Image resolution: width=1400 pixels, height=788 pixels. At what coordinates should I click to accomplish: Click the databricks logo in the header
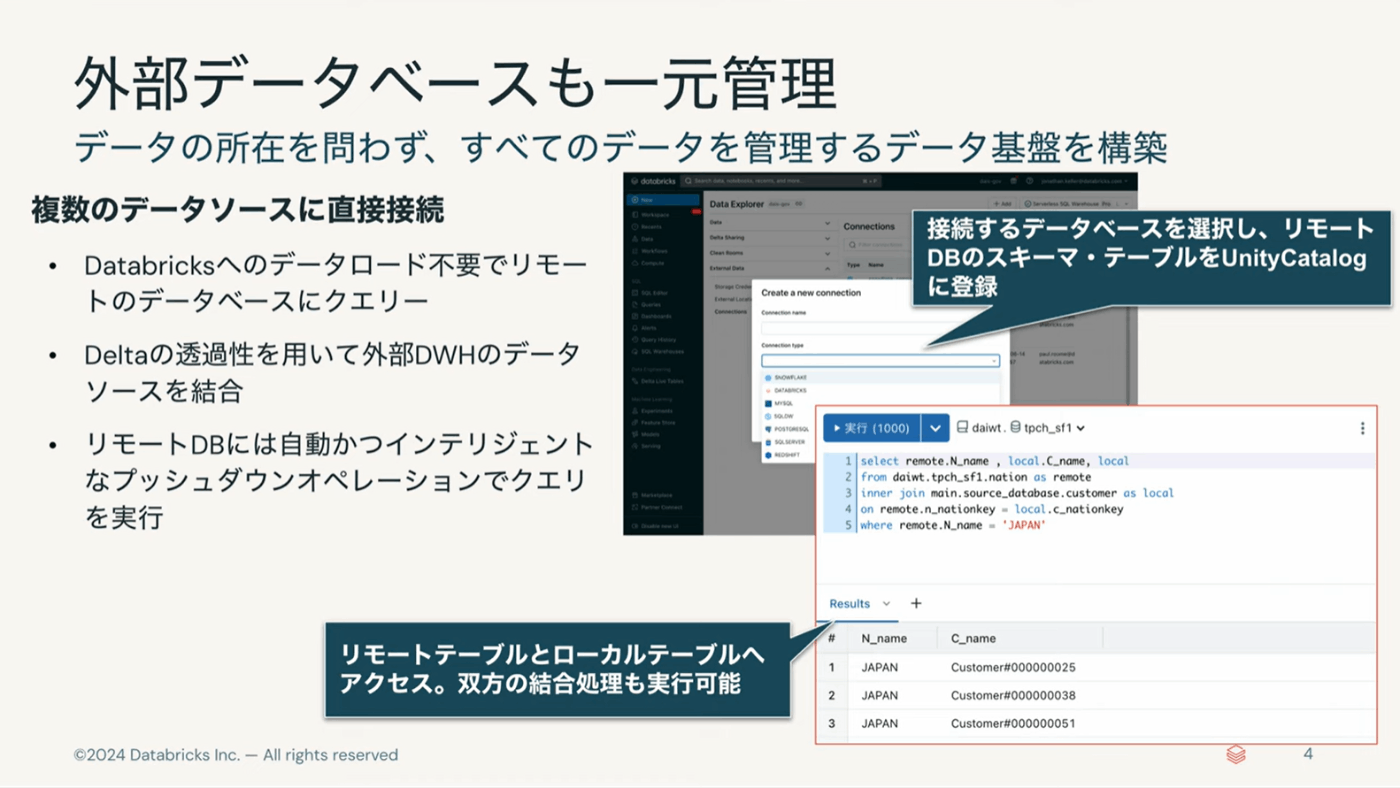click(653, 181)
